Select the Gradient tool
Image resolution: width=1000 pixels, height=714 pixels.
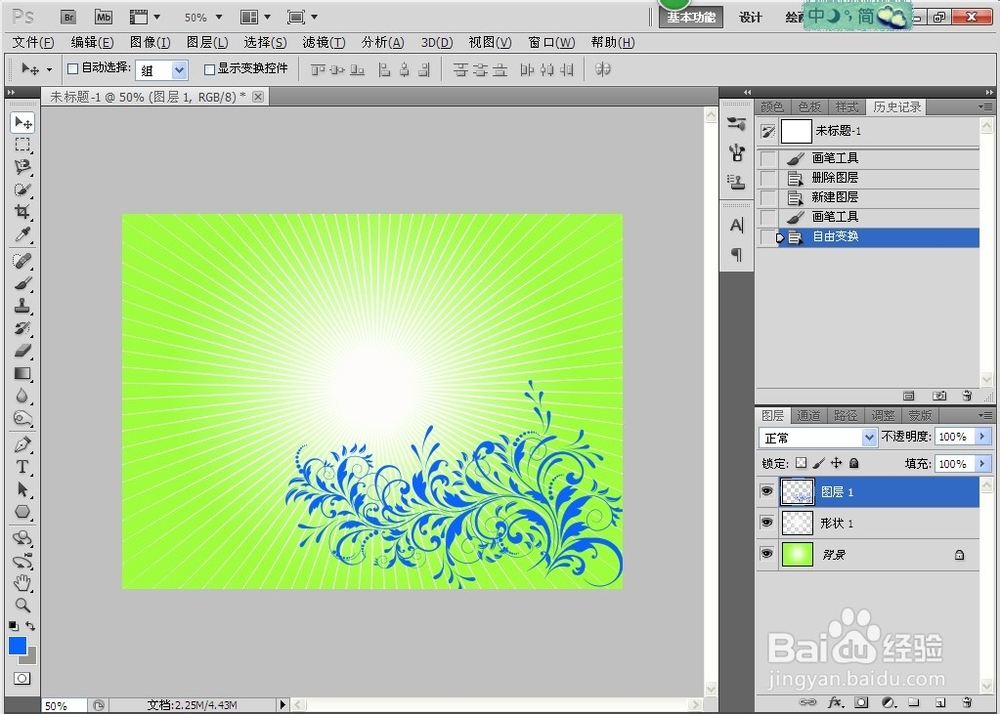(x=23, y=373)
